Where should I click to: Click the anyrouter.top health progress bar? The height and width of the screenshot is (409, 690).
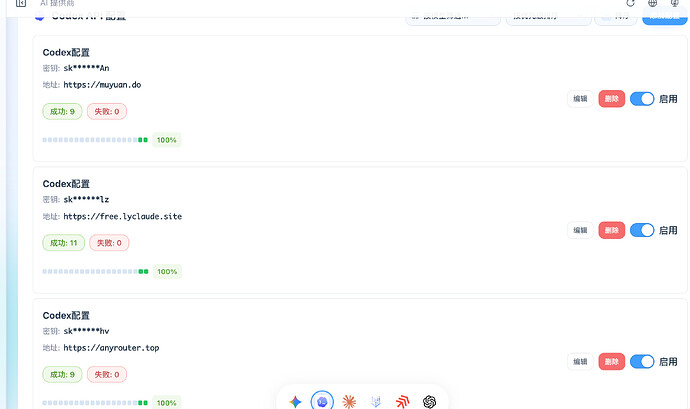tap(95, 403)
